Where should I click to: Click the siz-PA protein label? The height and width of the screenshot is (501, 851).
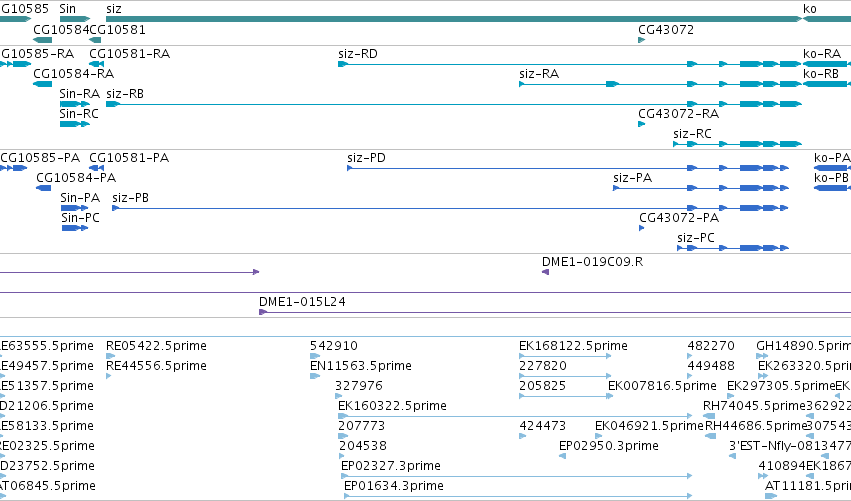632,178
